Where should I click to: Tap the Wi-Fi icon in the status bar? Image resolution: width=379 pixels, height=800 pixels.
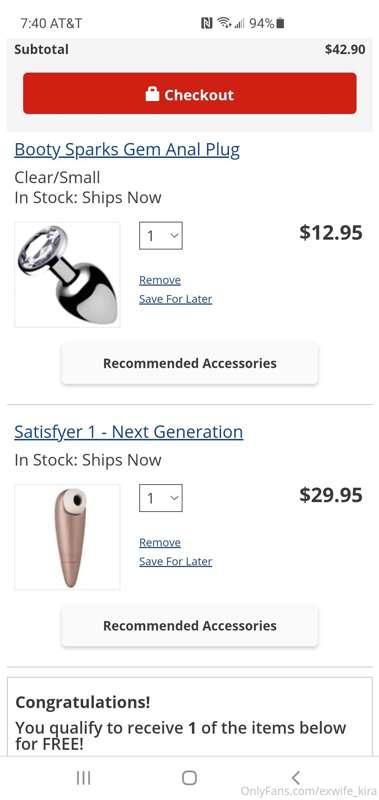(x=223, y=23)
